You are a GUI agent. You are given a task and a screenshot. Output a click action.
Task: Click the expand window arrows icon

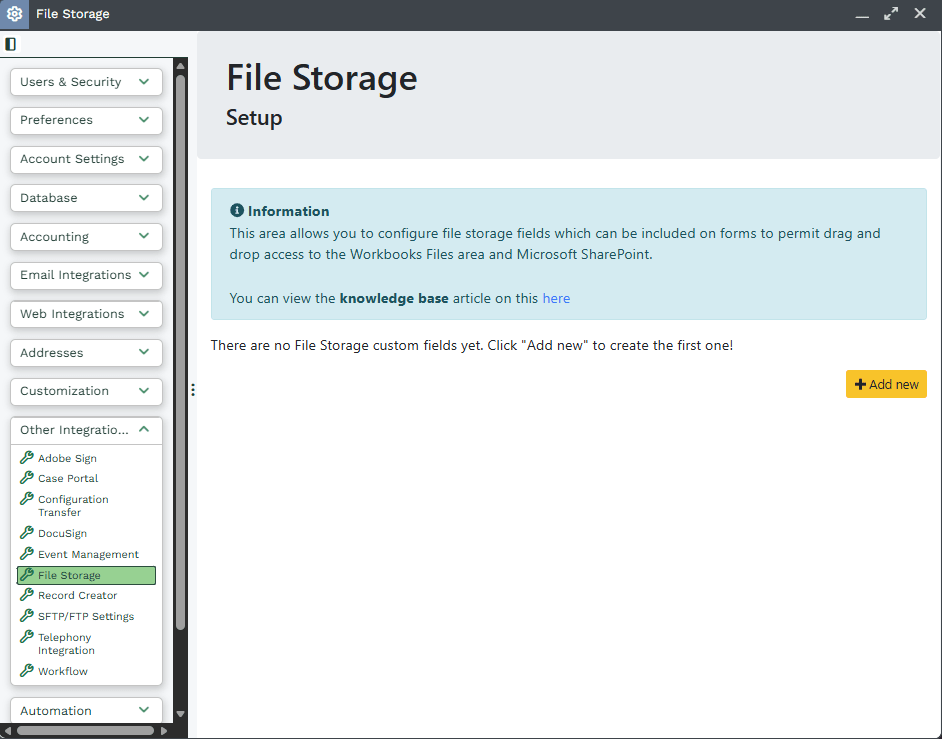(x=891, y=14)
